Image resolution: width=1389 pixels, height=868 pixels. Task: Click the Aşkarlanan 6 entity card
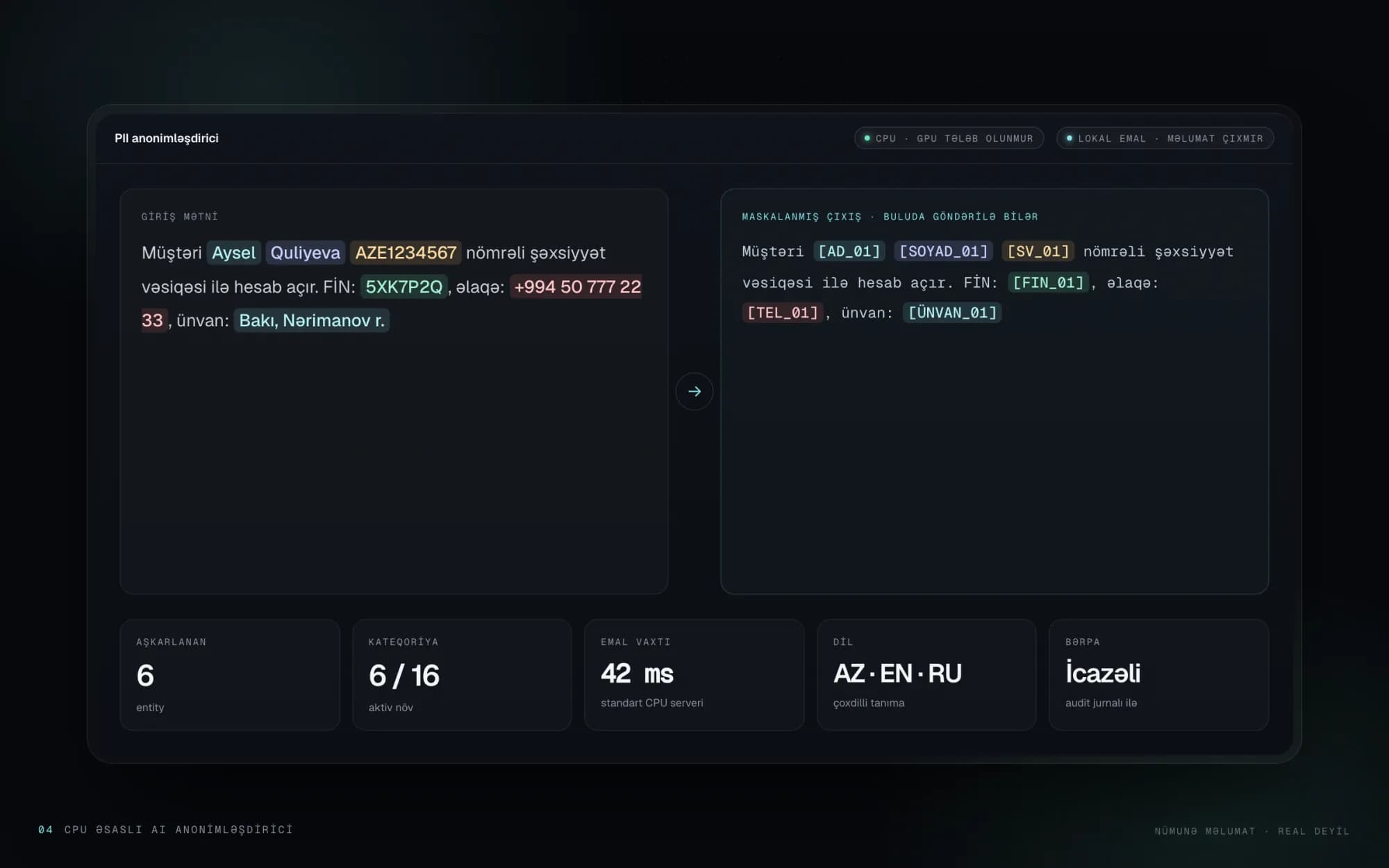click(x=230, y=675)
